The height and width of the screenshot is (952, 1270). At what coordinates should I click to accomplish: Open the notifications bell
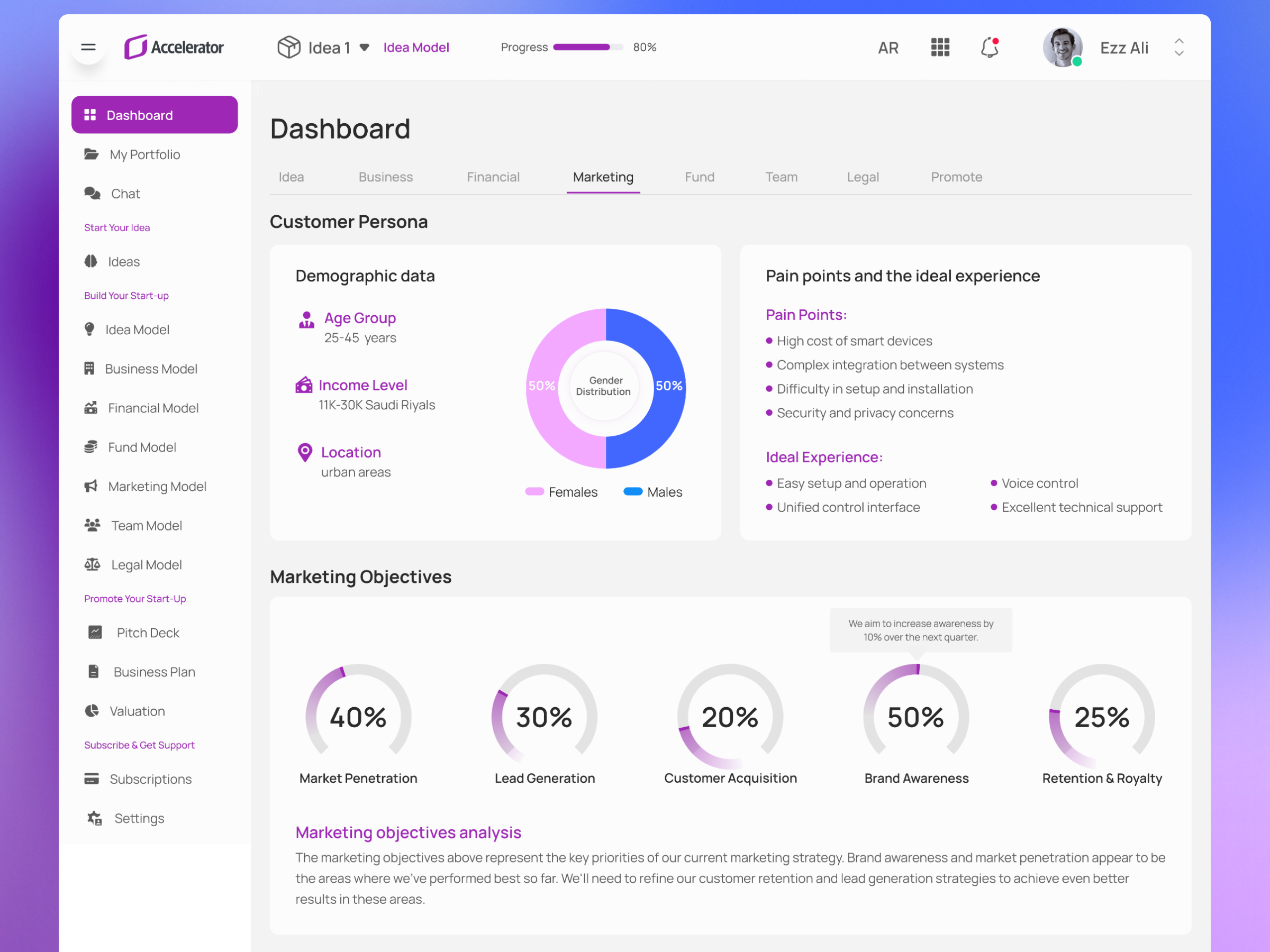[x=990, y=47]
